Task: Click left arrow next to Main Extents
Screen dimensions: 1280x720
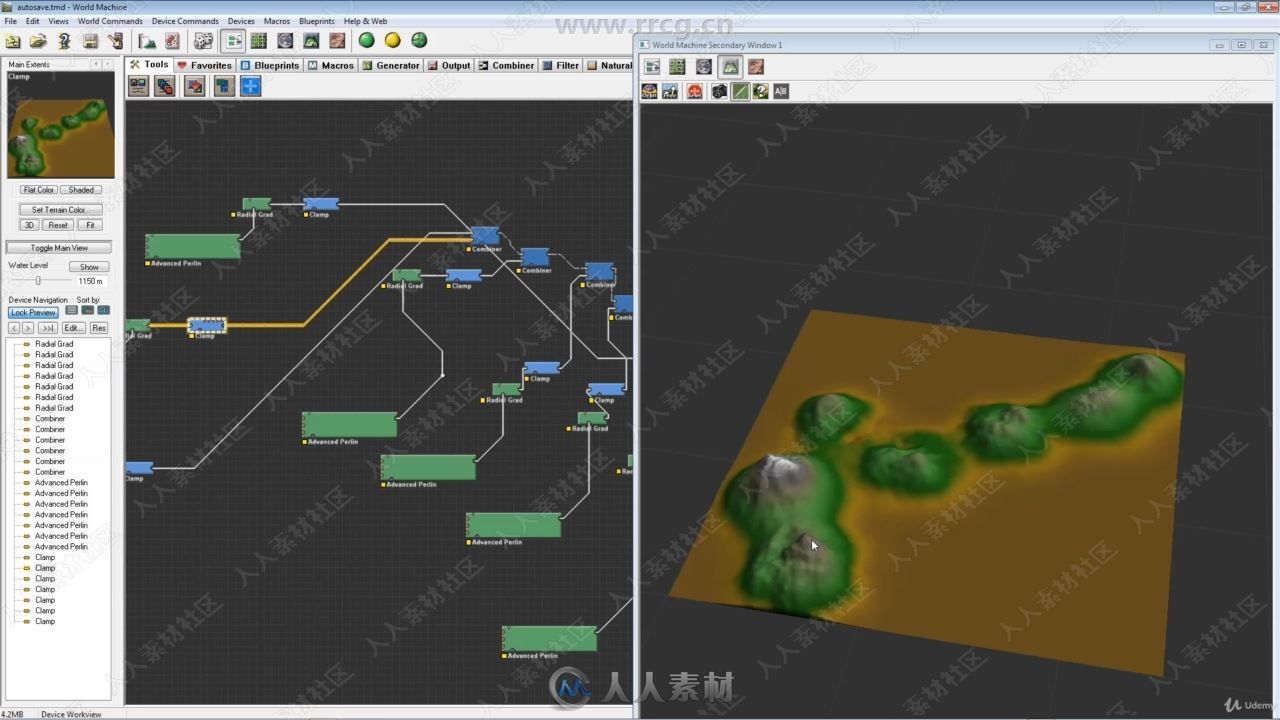Action: 96,64
